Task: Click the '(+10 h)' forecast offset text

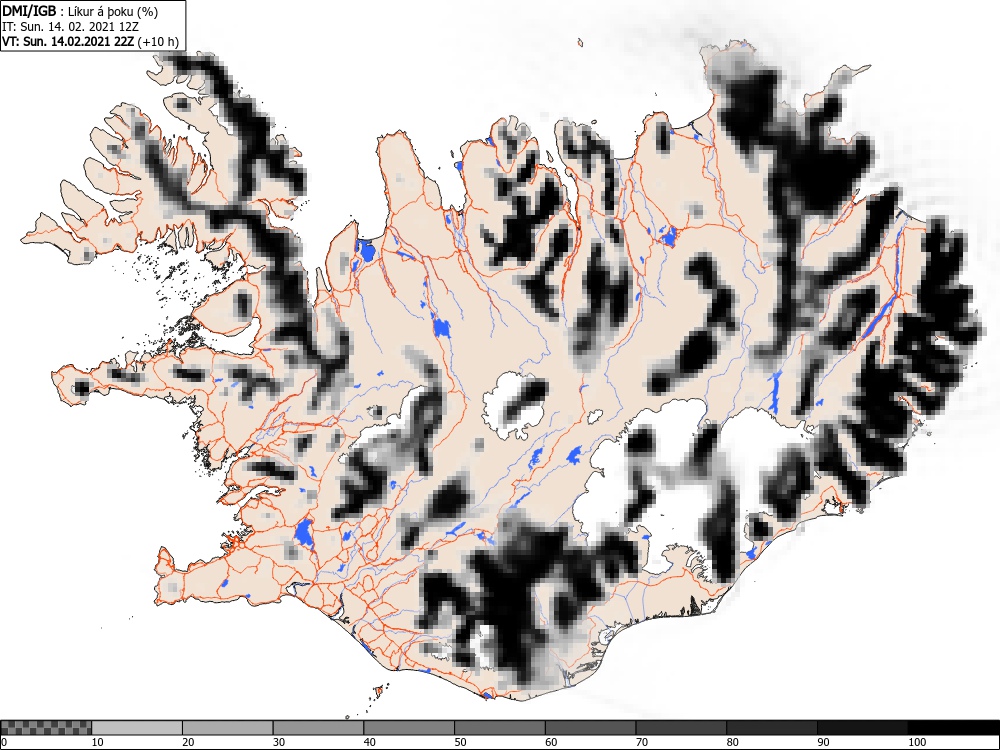Action: click(158, 42)
